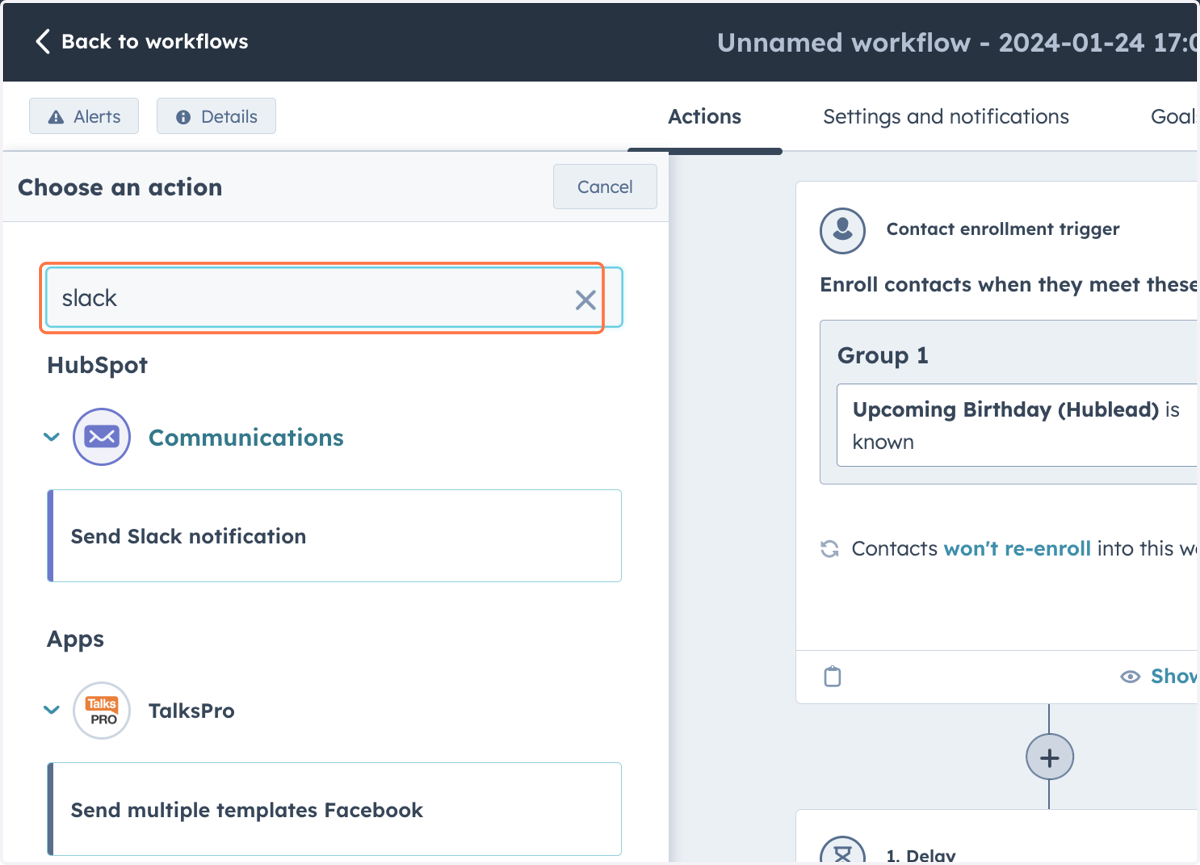The width and height of the screenshot is (1200, 865).
Task: Choose Send multiple templates Facebook action
Action: click(x=335, y=809)
